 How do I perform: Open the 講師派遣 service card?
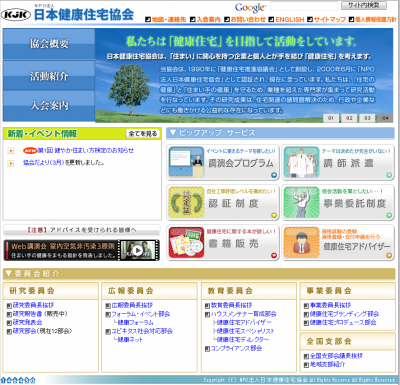tap(338, 162)
